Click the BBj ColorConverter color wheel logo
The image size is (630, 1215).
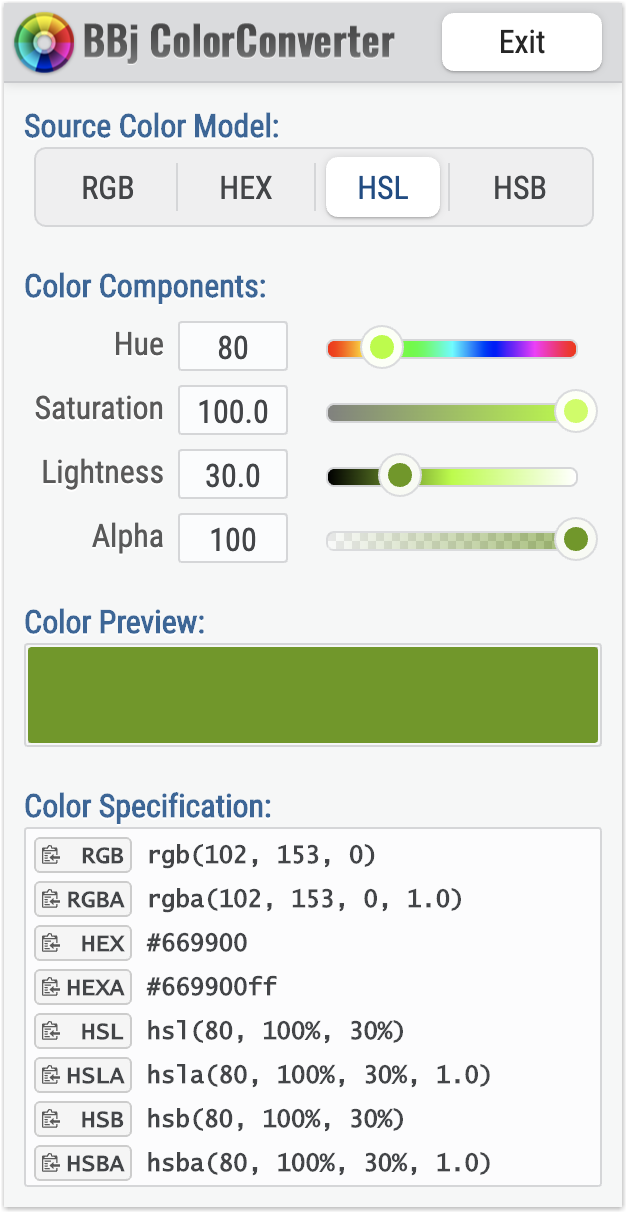[46, 42]
